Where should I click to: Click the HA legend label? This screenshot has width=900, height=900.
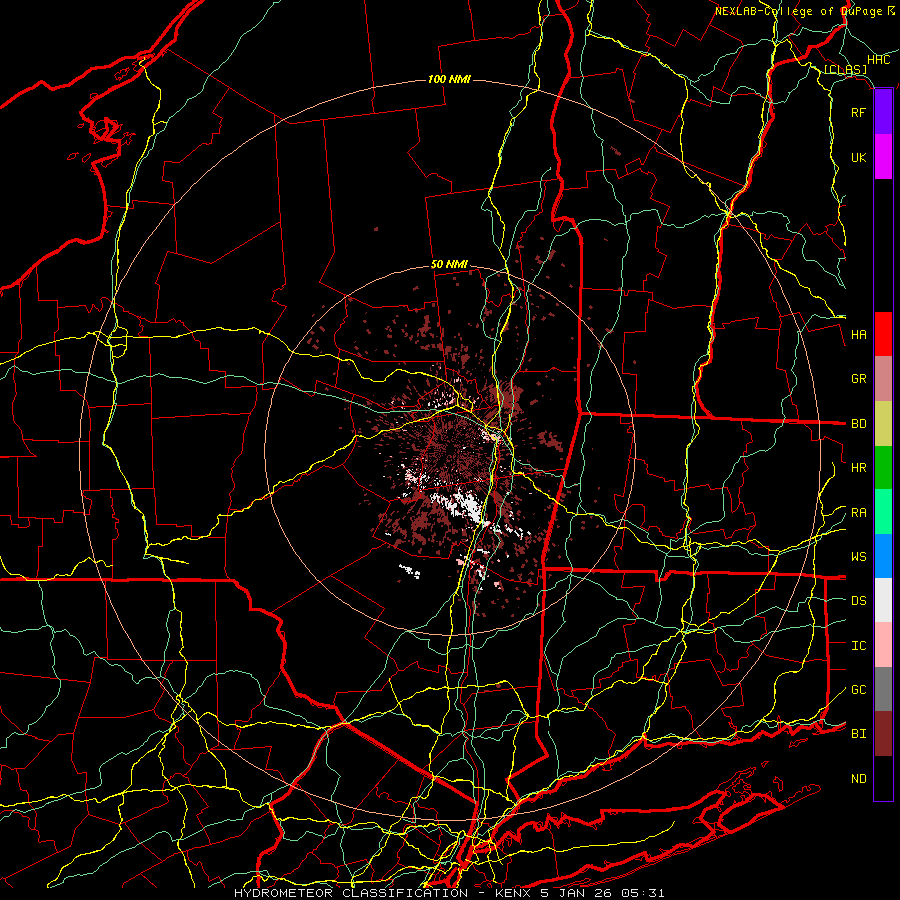(859, 335)
